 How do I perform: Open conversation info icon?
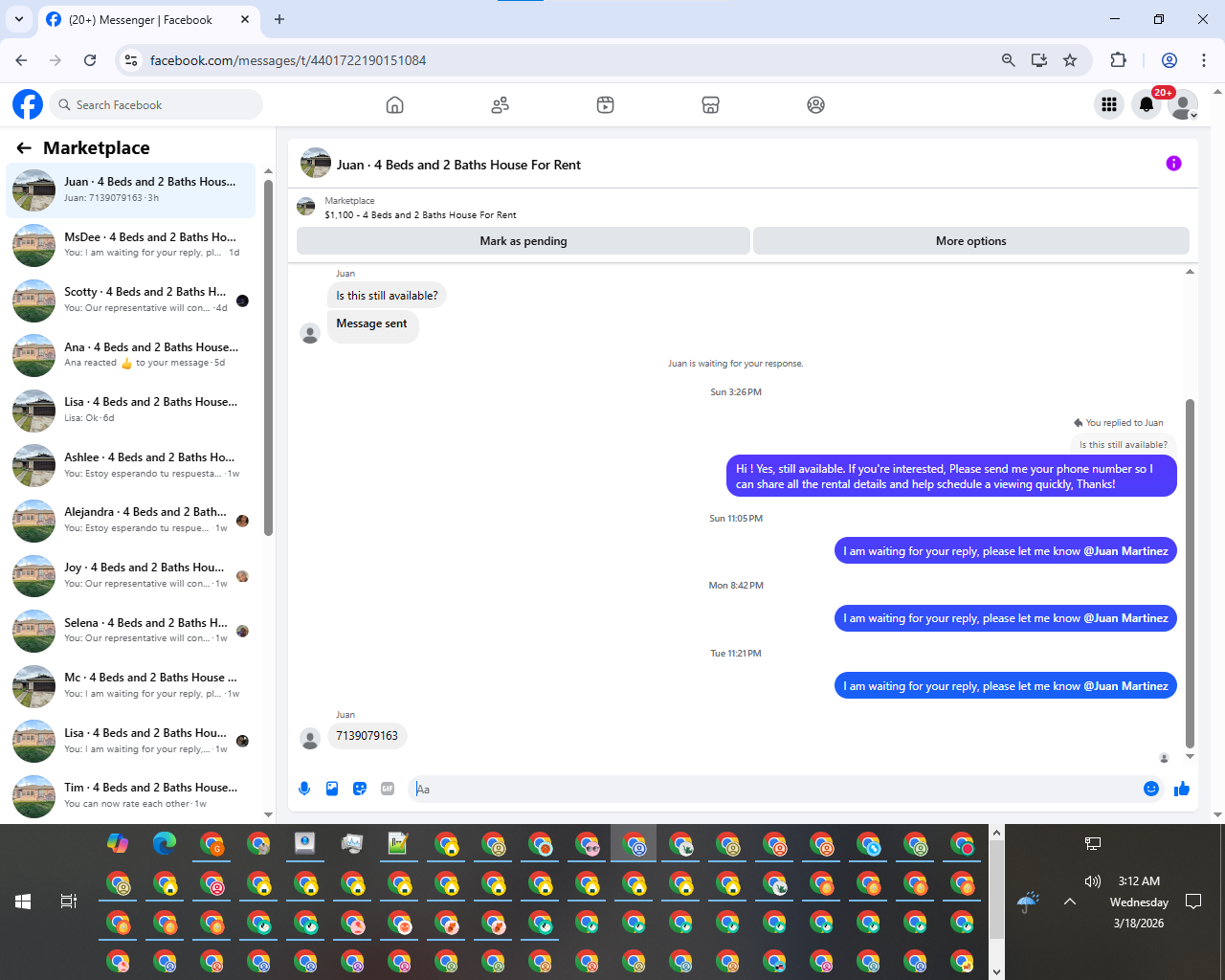pyautogui.click(x=1173, y=164)
